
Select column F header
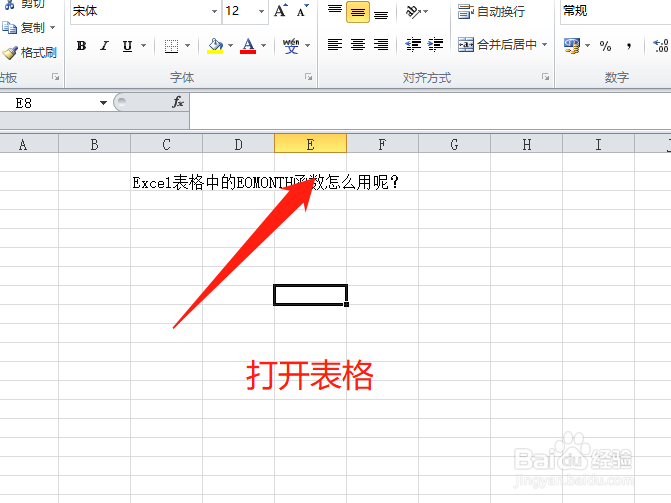click(382, 145)
